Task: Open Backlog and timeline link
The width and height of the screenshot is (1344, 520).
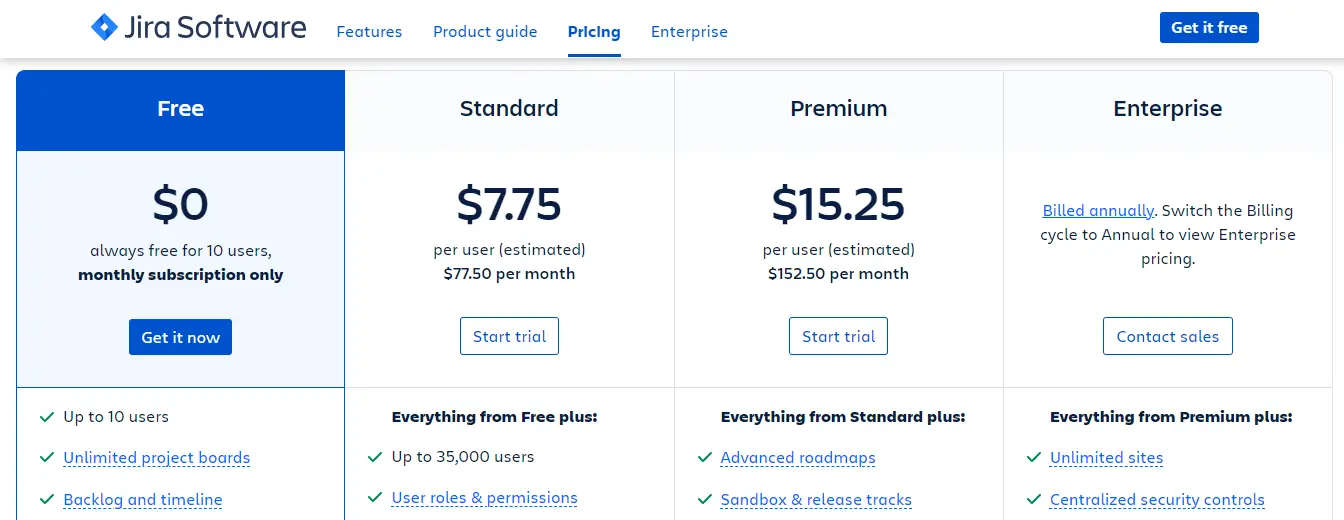Action: coord(143,500)
